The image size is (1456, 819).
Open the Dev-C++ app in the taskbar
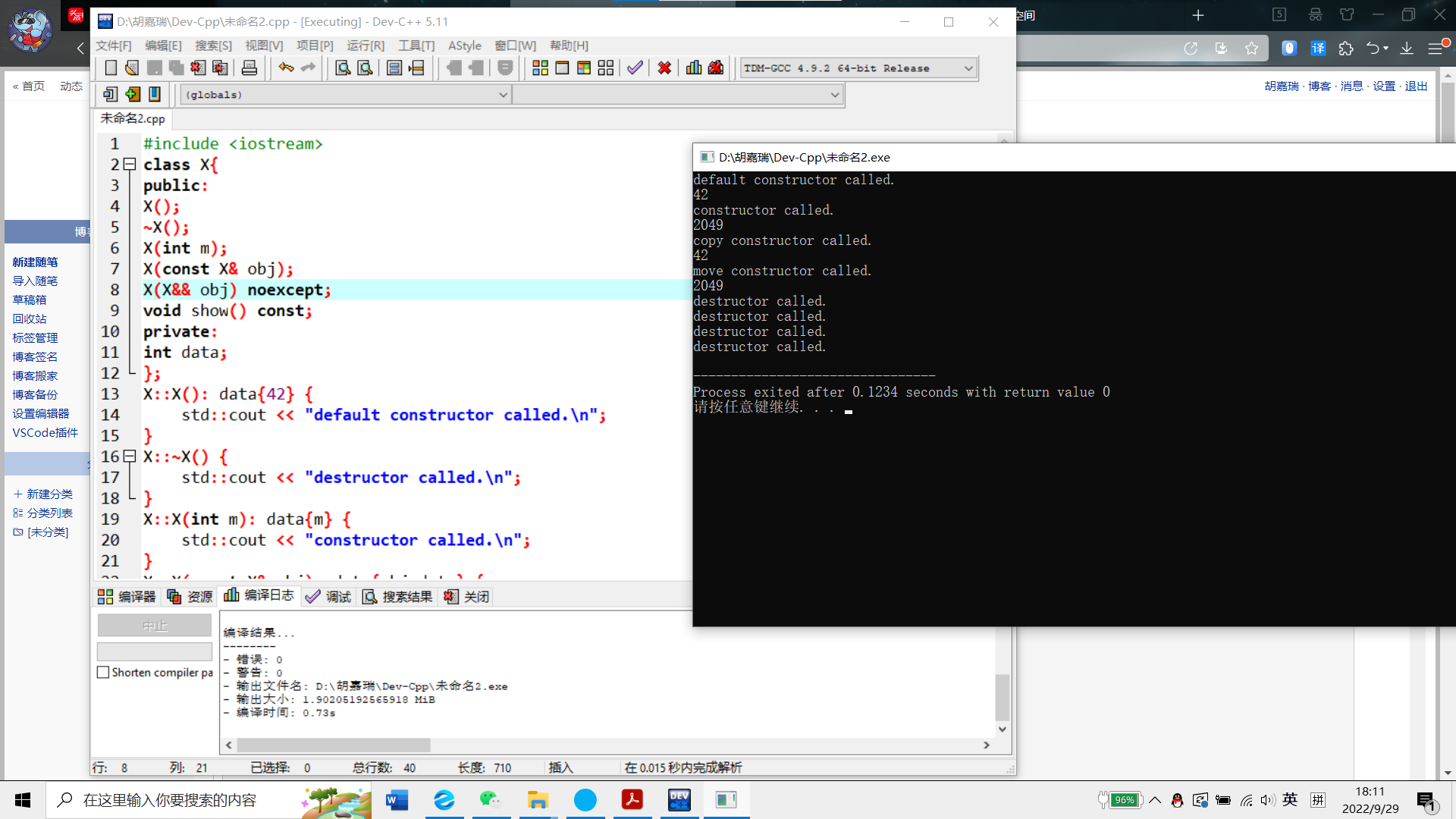(679, 800)
